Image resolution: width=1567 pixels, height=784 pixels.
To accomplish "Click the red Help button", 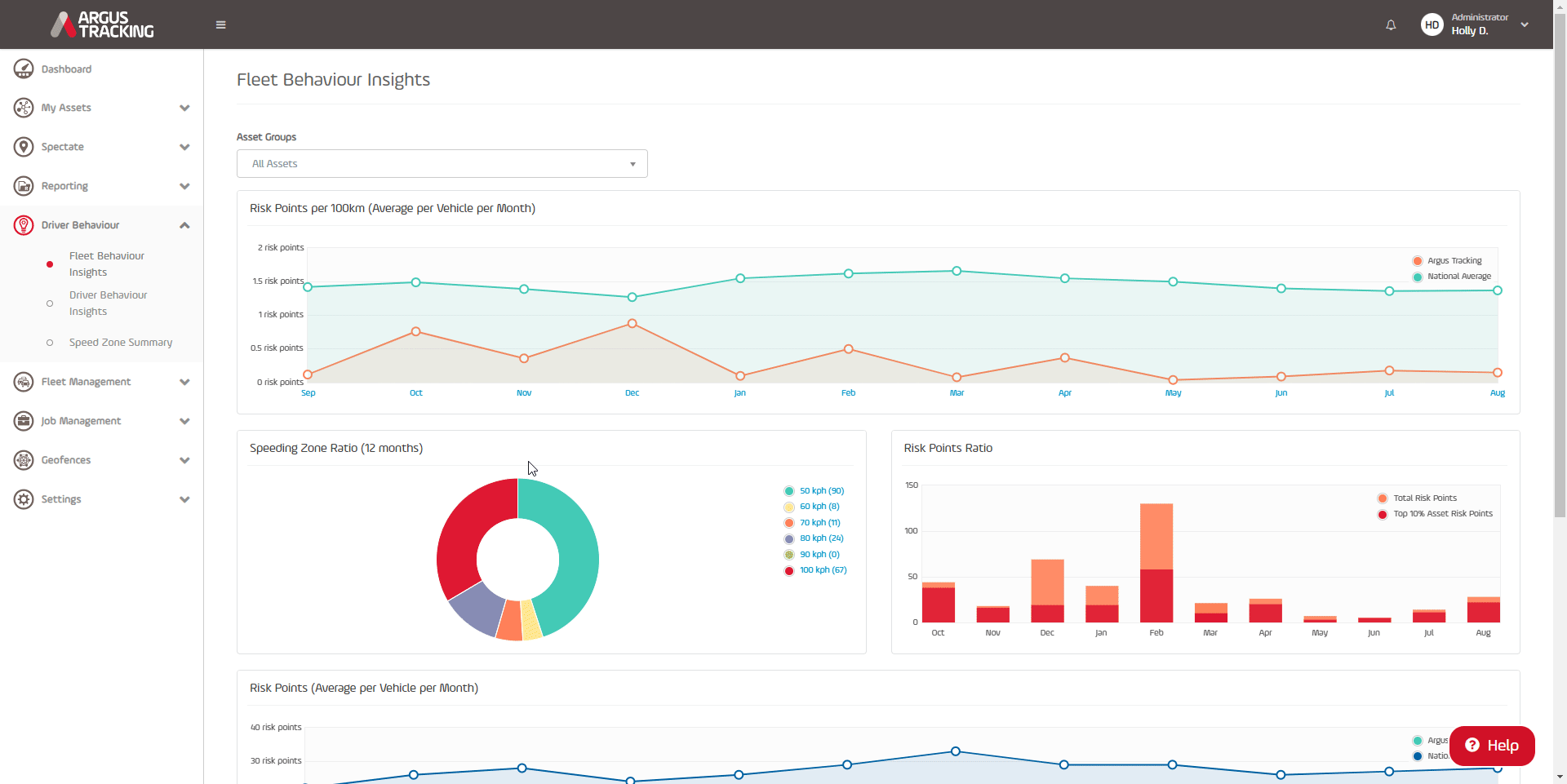I will 1492,746.
